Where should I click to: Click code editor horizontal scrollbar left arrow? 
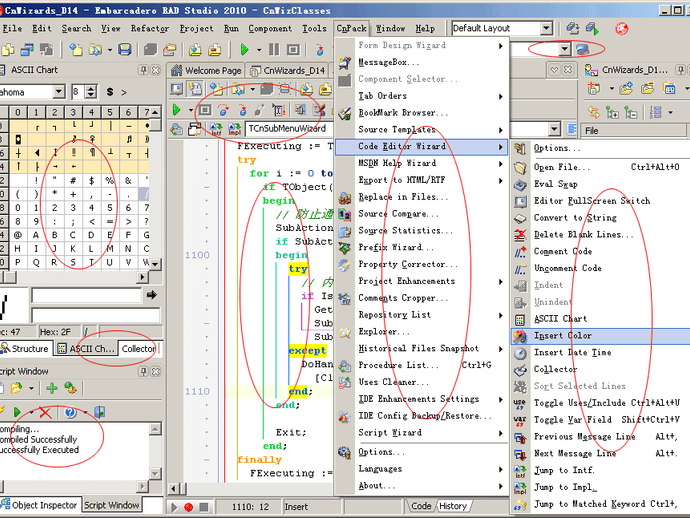point(173,489)
